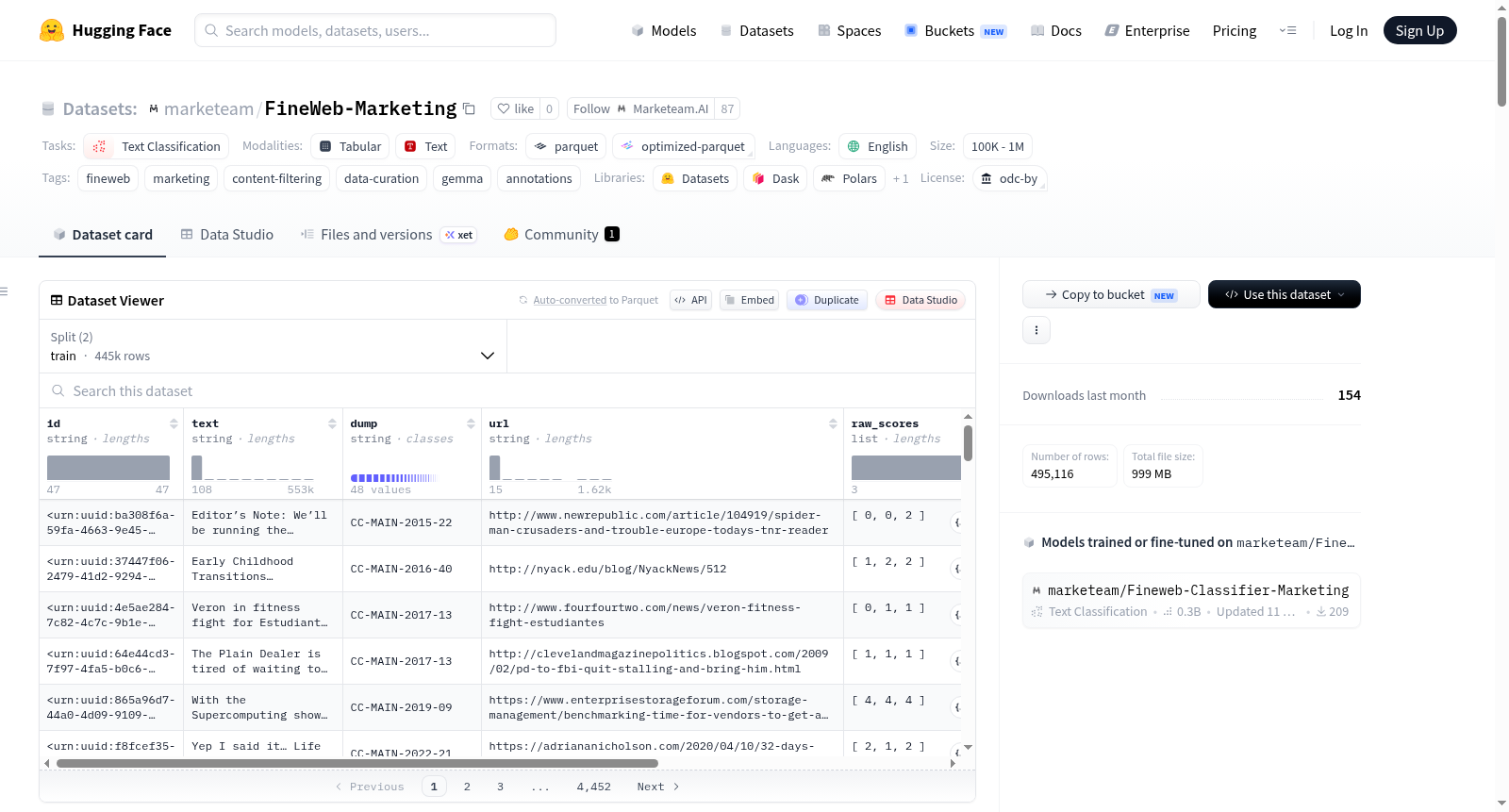Open the Pricing page
The width and height of the screenshot is (1509, 812).
[1235, 30]
